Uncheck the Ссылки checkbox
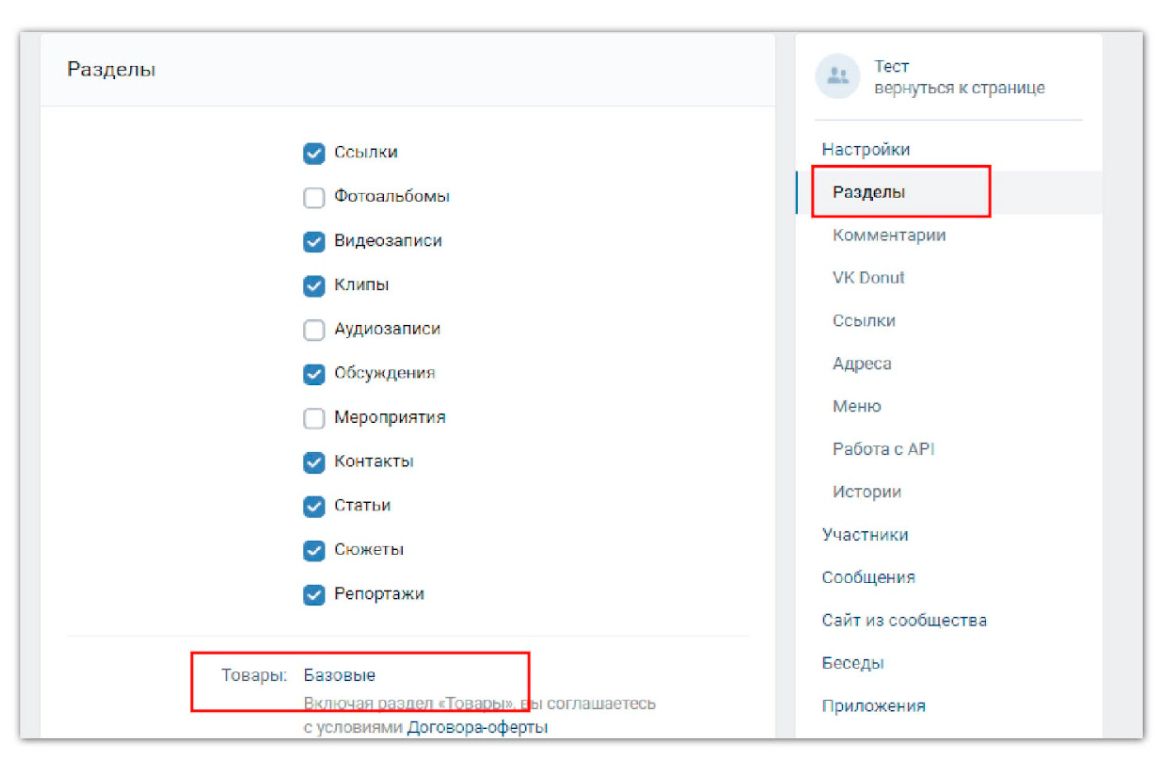 coord(314,153)
